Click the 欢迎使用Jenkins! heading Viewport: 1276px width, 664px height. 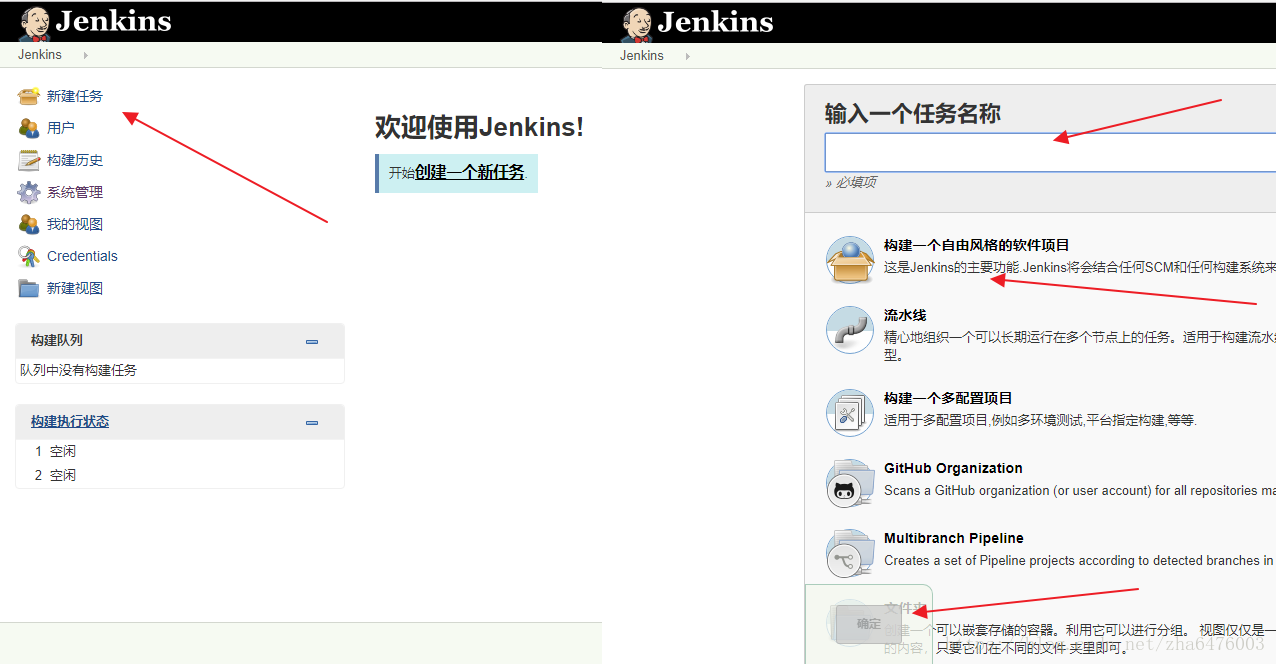point(479,127)
